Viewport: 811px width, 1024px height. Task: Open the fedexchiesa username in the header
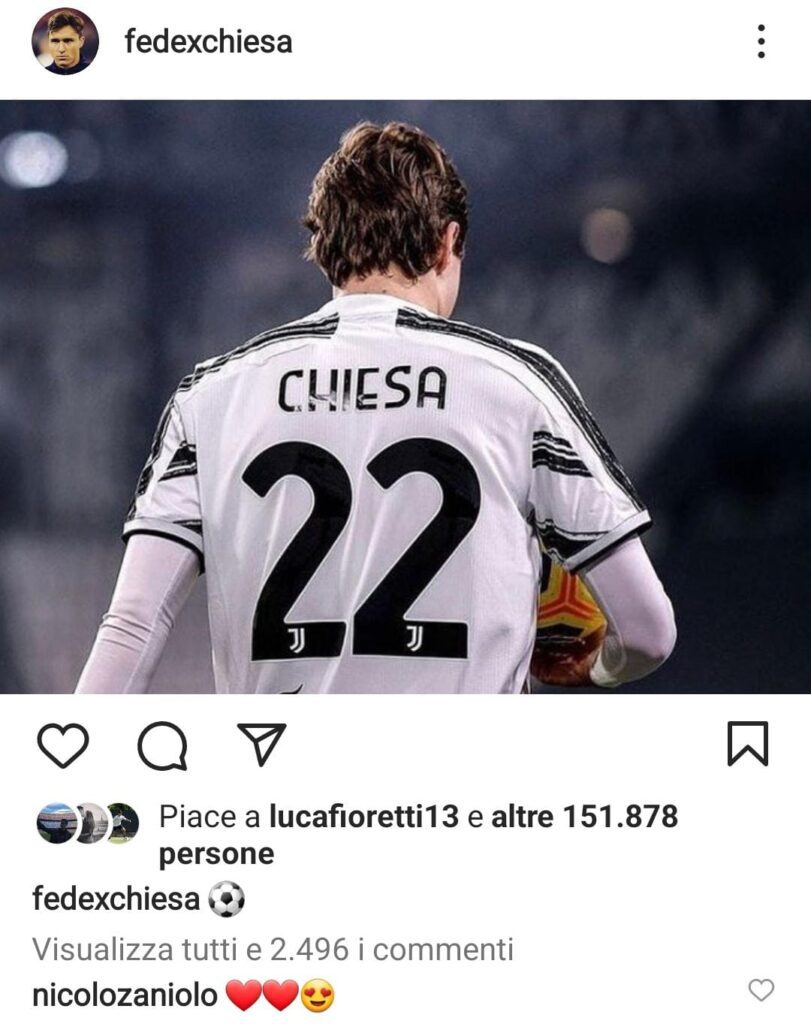(x=208, y=42)
